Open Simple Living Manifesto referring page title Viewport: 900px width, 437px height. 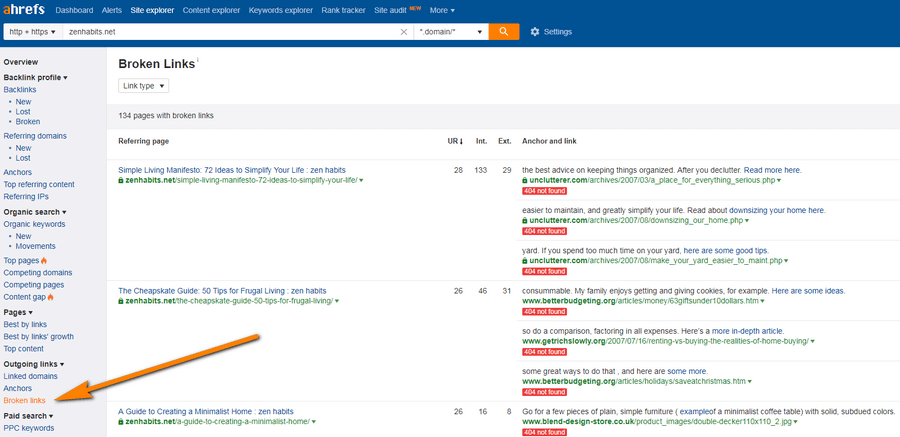pyautogui.click(x=232, y=170)
